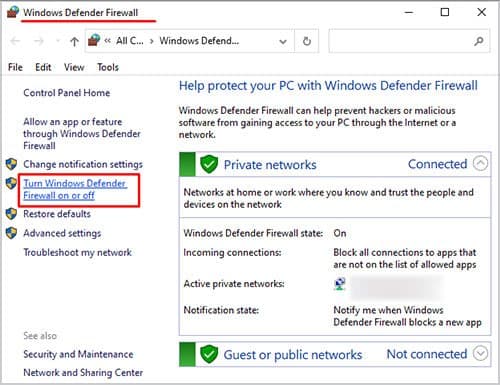The height and width of the screenshot is (385, 500).
Task: Click Restore defaults link
Action: [x=57, y=214]
